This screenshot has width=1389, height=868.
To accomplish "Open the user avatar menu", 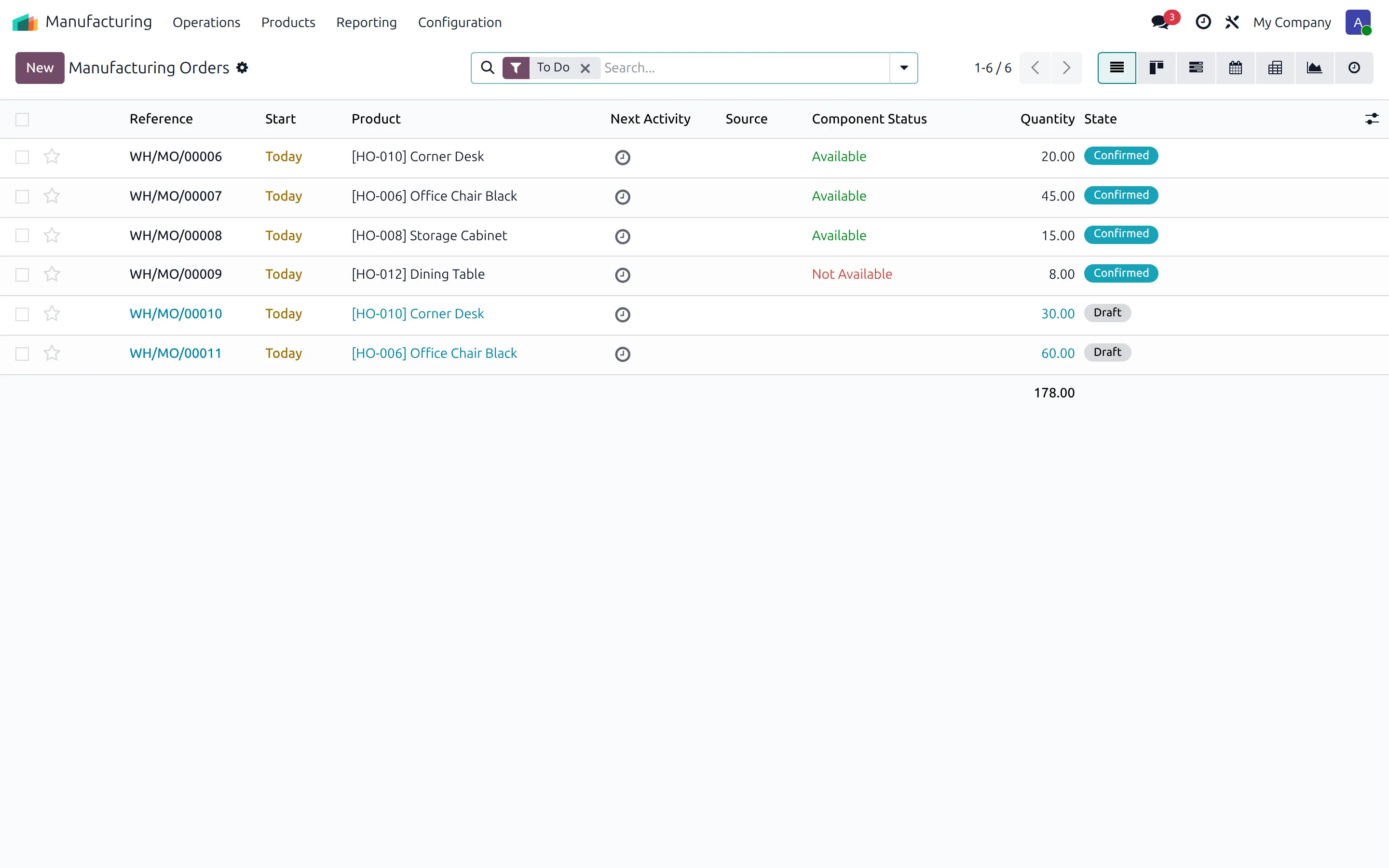I will click(x=1358, y=22).
